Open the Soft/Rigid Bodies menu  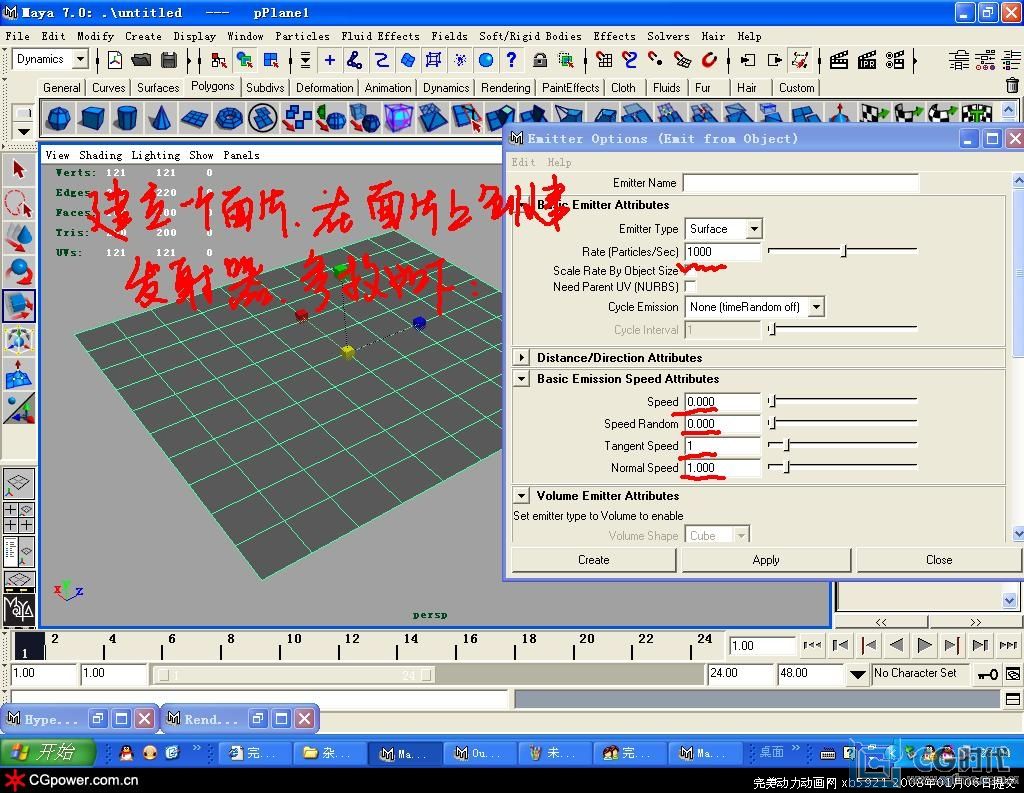[530, 36]
